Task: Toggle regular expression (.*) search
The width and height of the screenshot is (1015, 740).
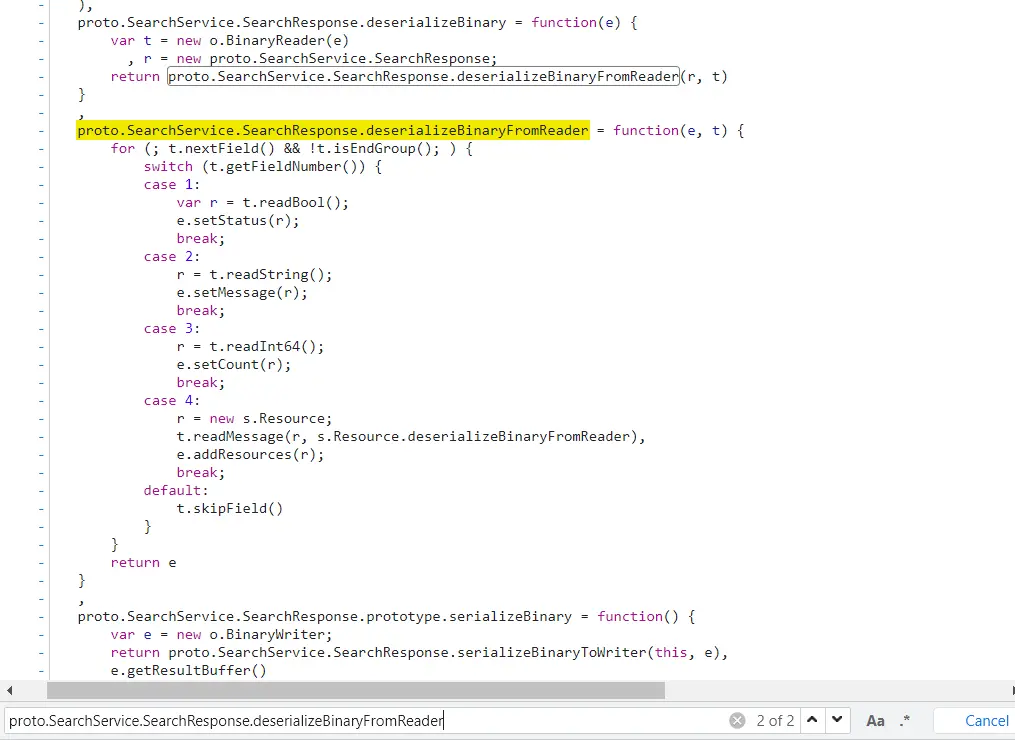Action: [905, 720]
